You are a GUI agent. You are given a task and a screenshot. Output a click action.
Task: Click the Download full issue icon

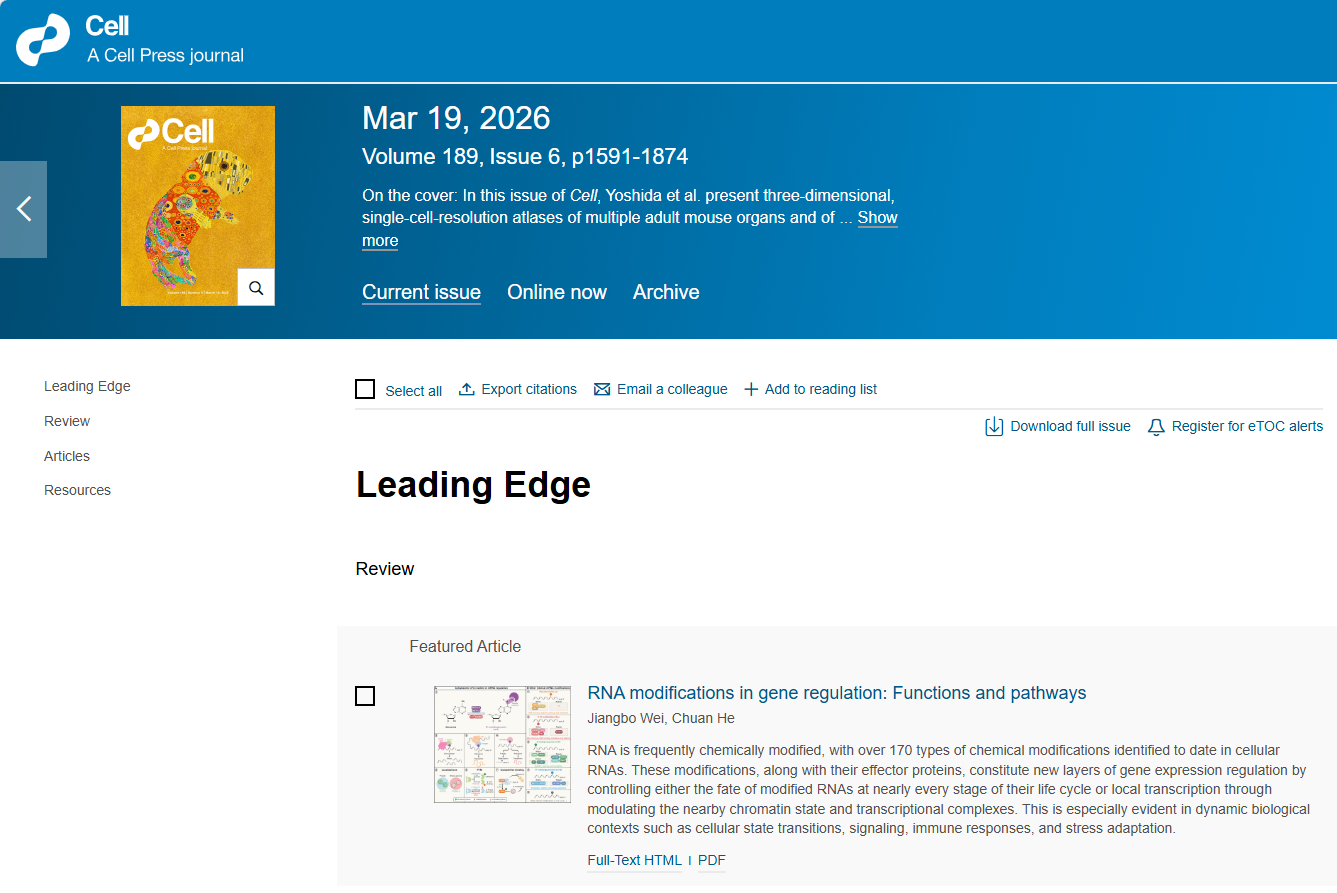[994, 427]
